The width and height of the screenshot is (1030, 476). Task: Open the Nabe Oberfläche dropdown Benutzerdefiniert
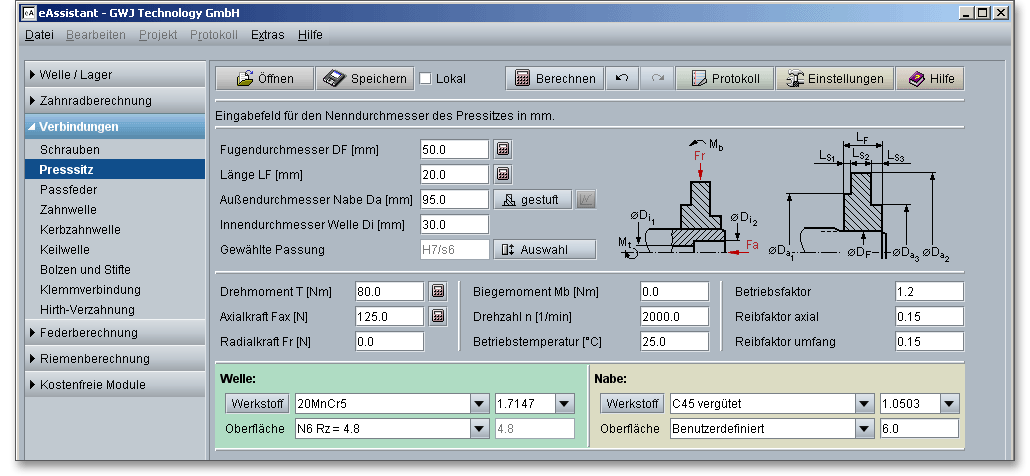(x=864, y=429)
